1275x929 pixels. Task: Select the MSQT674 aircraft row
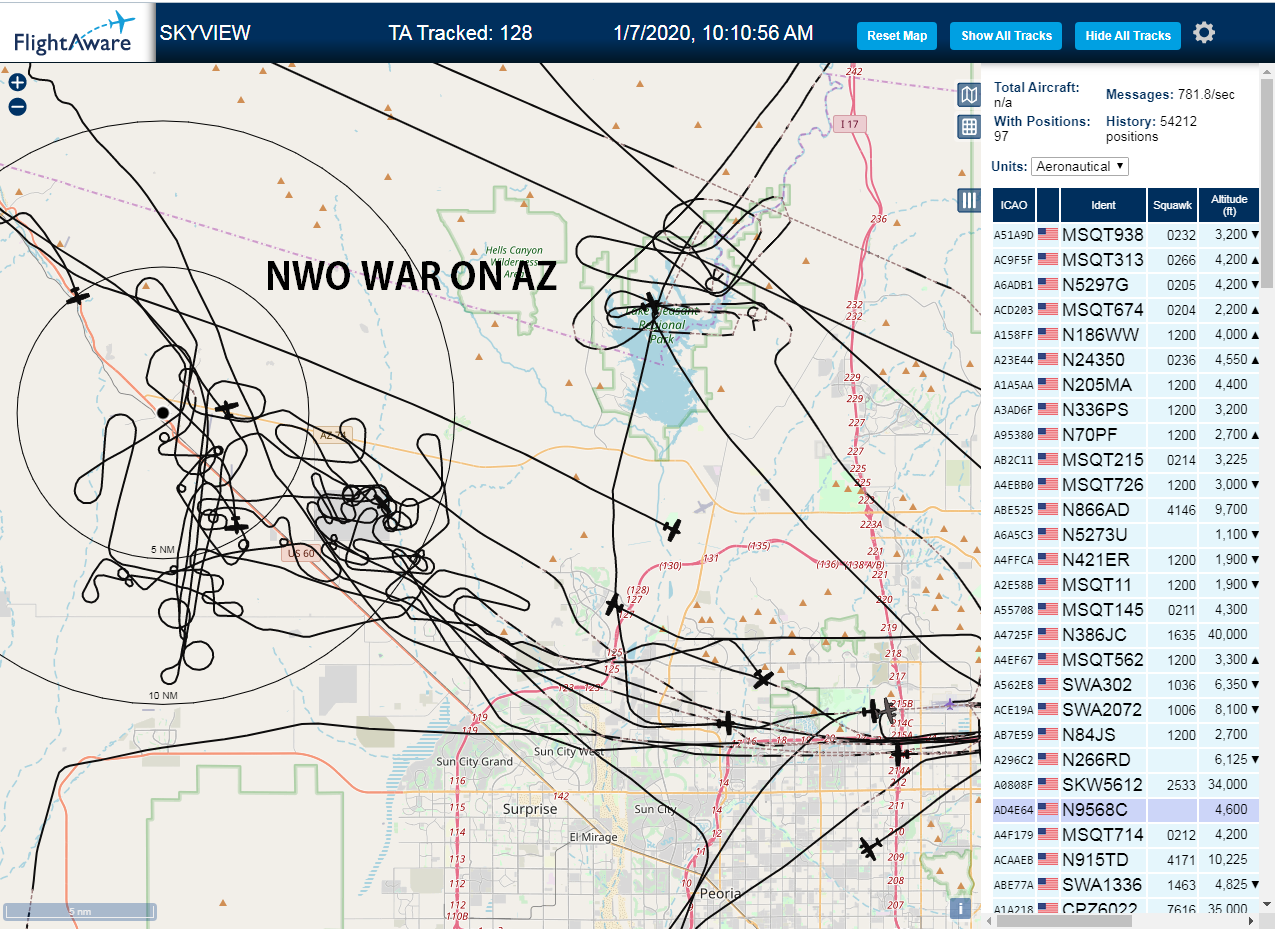pos(1127,310)
